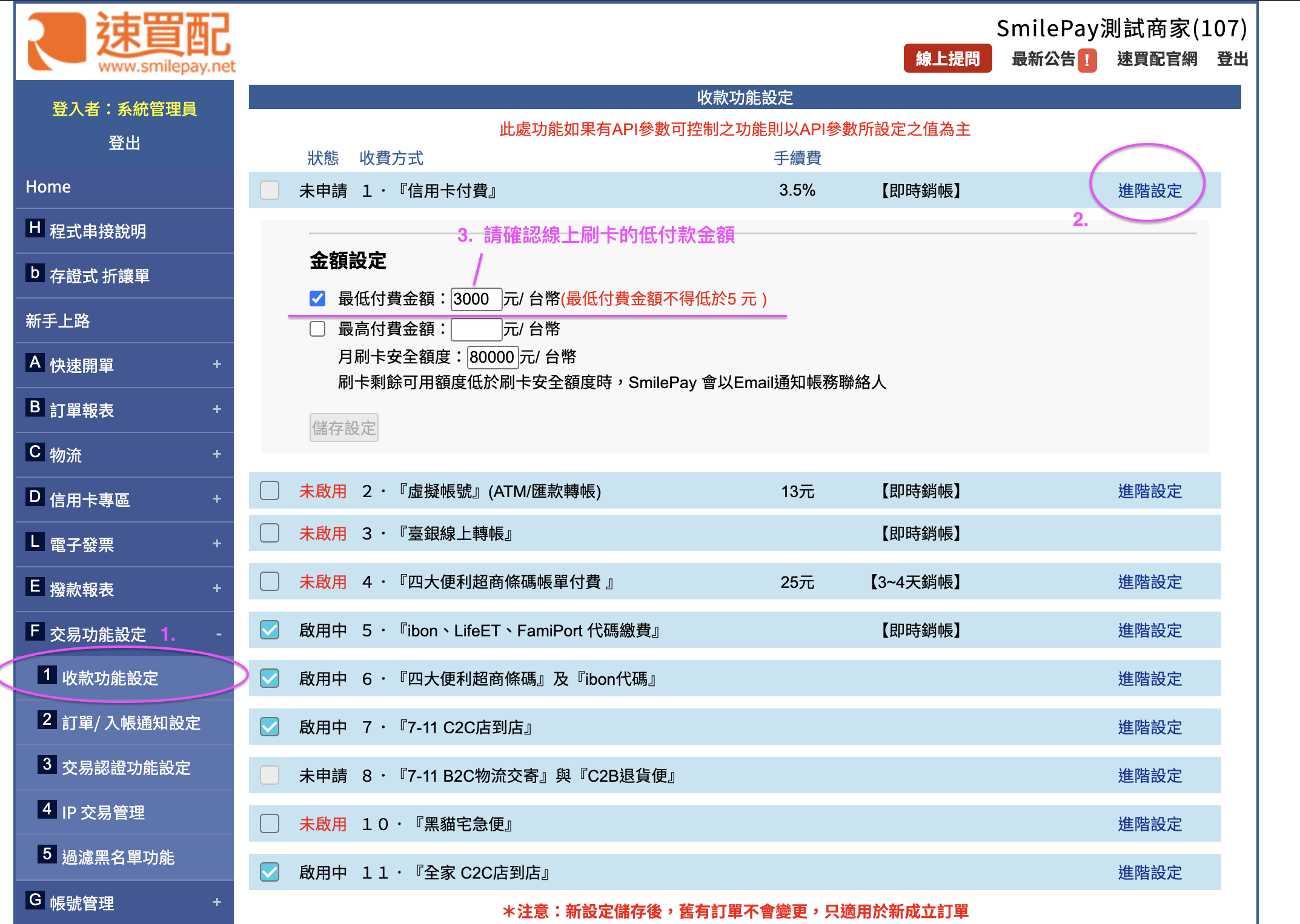Open 訂單/入帳通知設定 submenu item
1300x924 pixels.
coord(131,723)
